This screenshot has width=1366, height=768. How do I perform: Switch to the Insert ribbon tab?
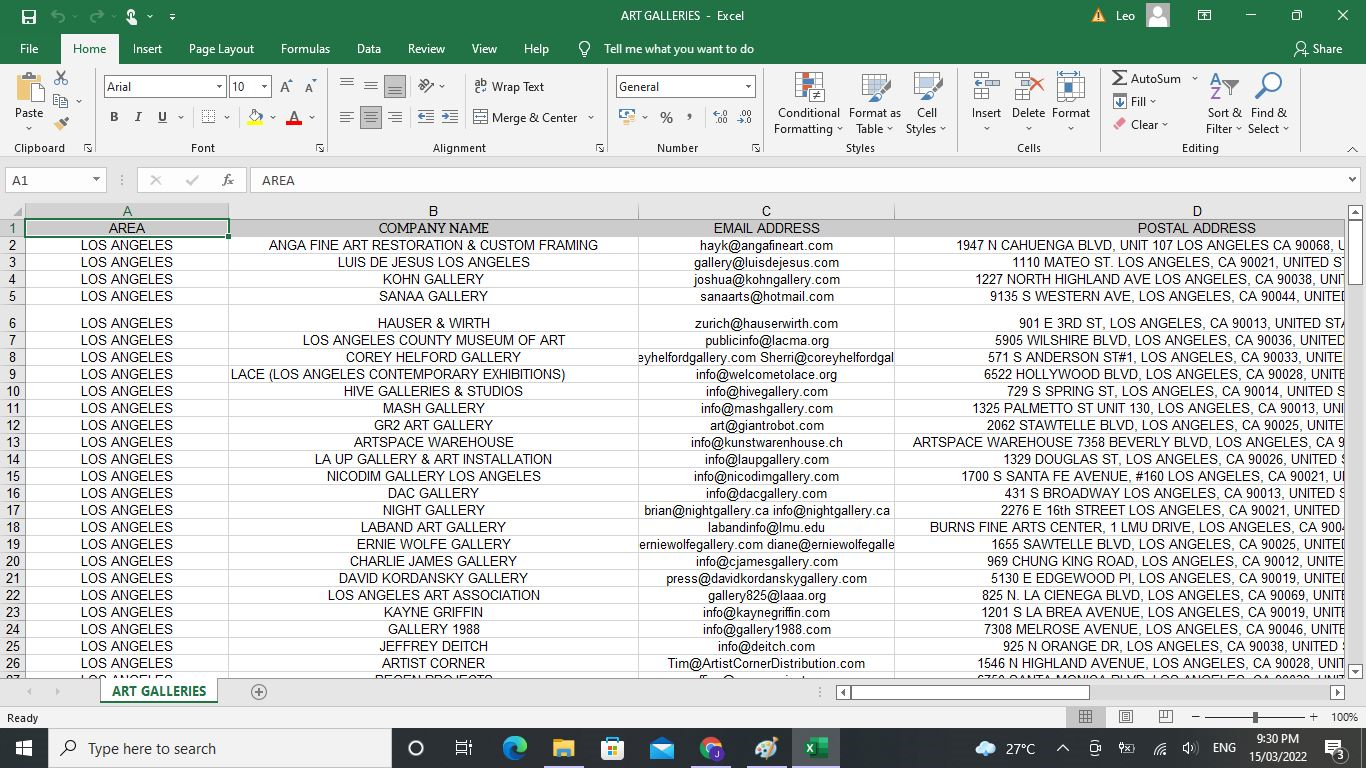(x=147, y=49)
